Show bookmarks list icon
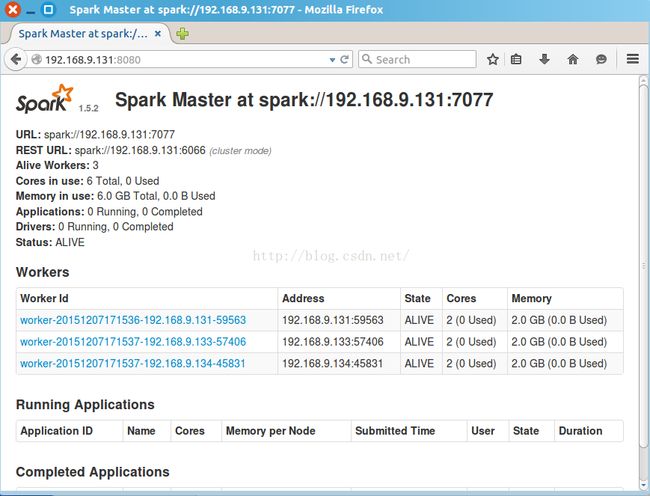This screenshot has height=496, width=650. tap(516, 59)
